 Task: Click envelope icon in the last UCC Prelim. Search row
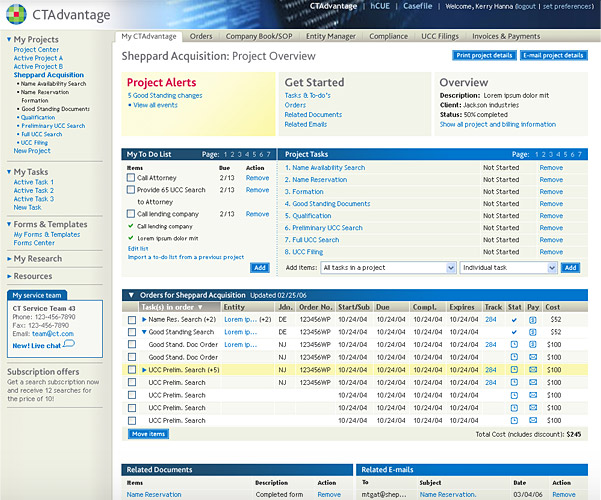(x=533, y=420)
